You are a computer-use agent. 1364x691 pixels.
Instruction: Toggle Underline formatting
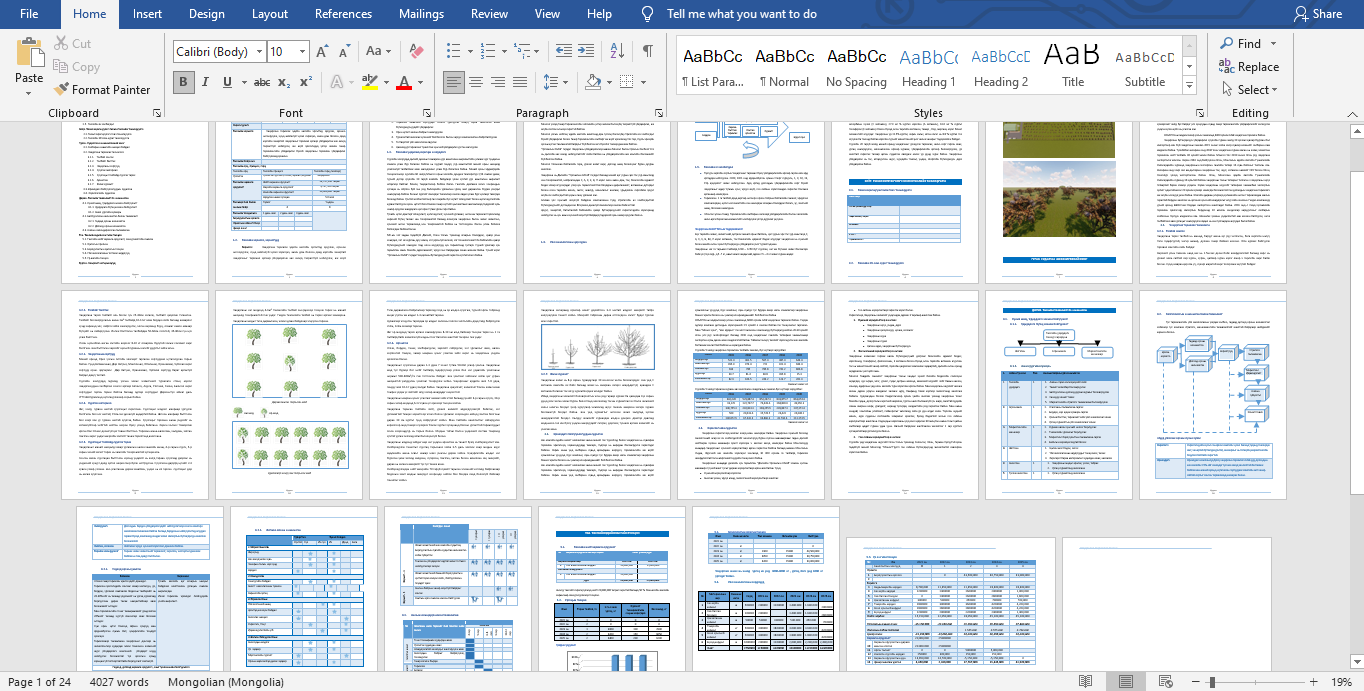(229, 82)
